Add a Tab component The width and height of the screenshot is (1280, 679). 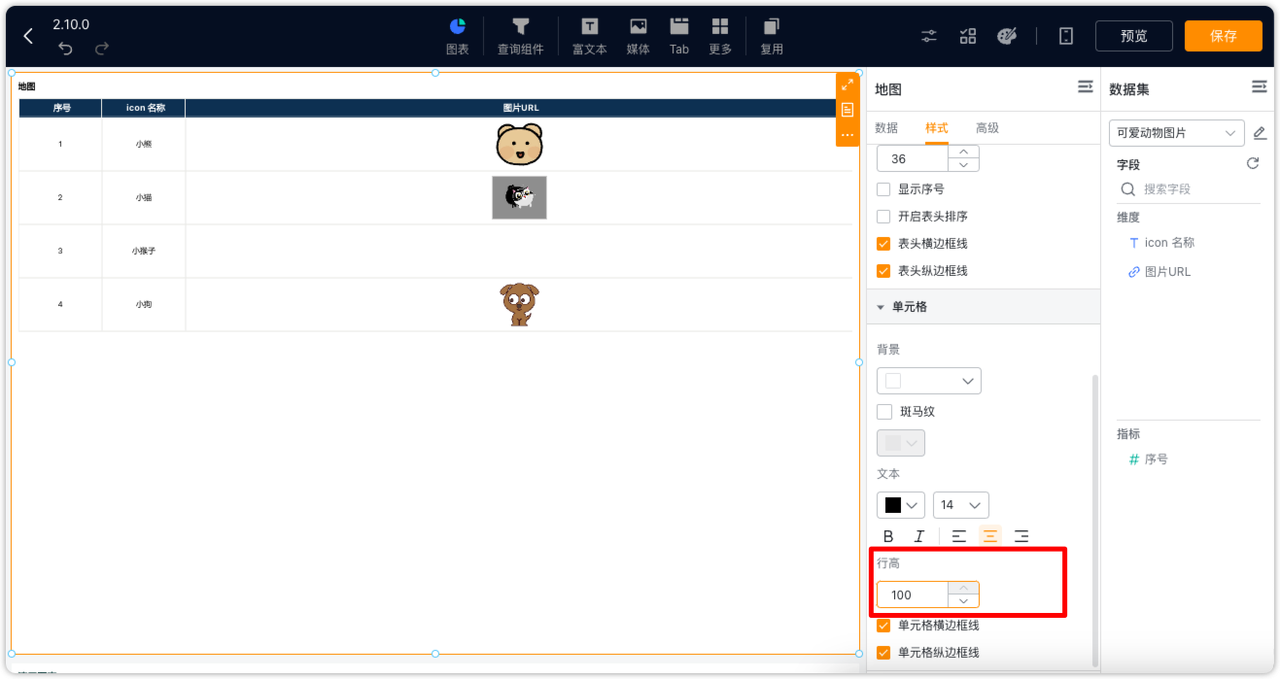point(679,36)
